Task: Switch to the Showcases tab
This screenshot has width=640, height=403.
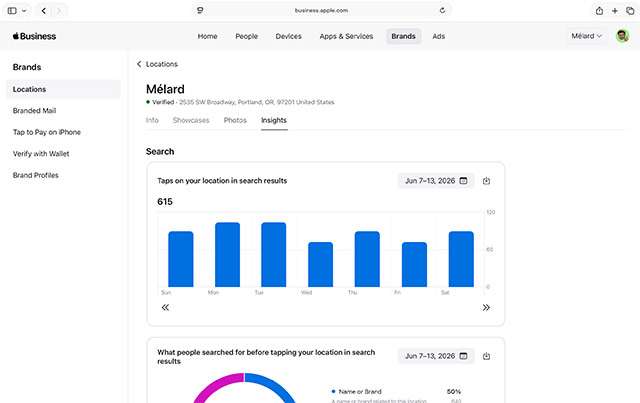Action: point(191,120)
